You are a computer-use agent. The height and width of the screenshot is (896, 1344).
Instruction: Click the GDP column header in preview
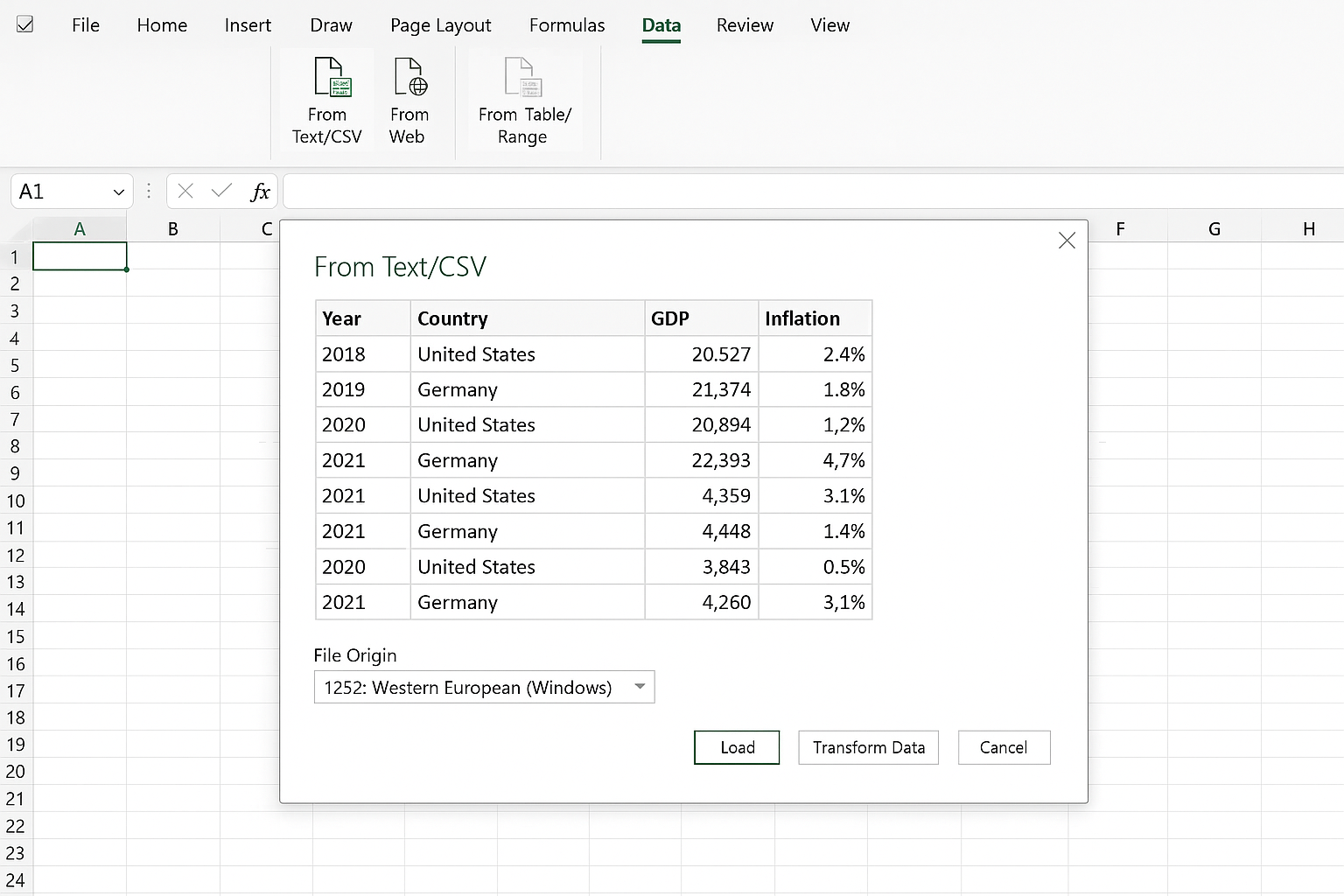pos(702,318)
